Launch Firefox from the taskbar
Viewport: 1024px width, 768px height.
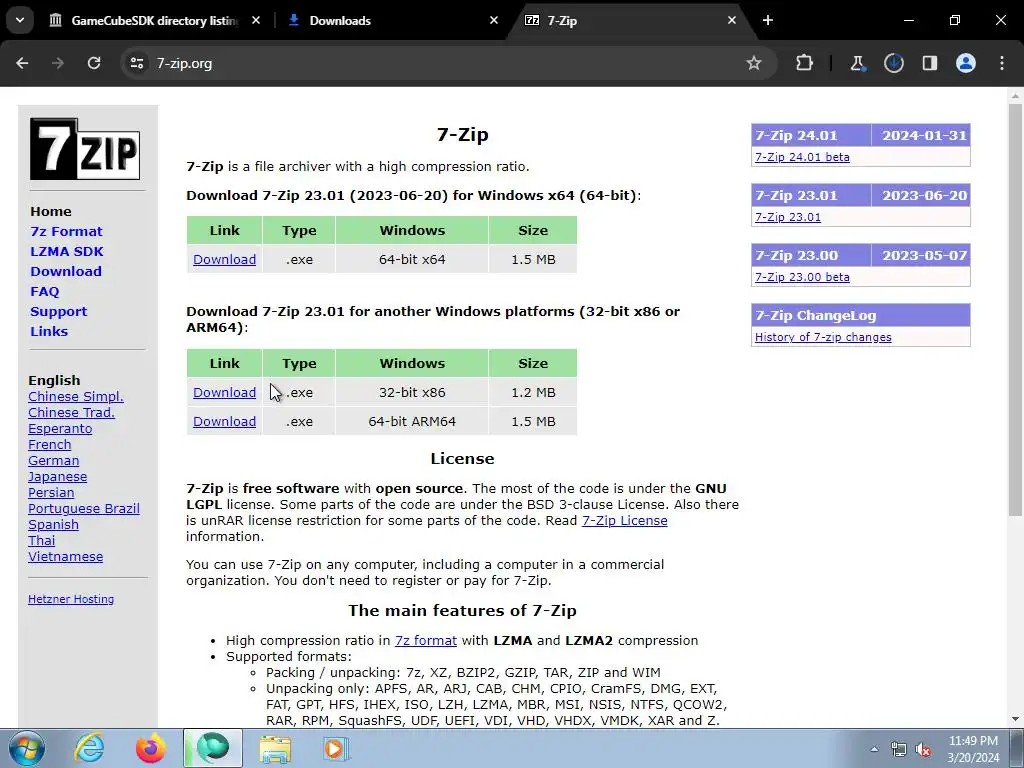[x=150, y=748]
